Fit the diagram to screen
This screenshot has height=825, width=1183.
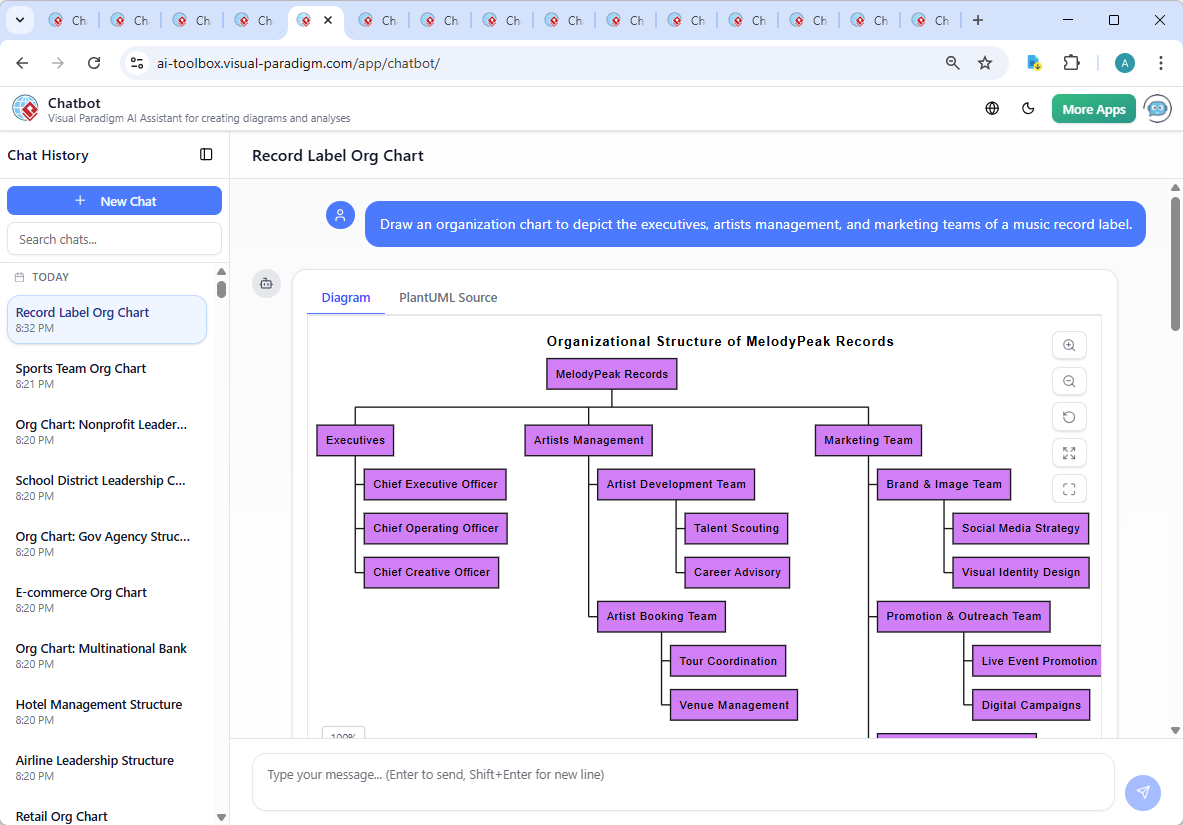pyautogui.click(x=1069, y=453)
